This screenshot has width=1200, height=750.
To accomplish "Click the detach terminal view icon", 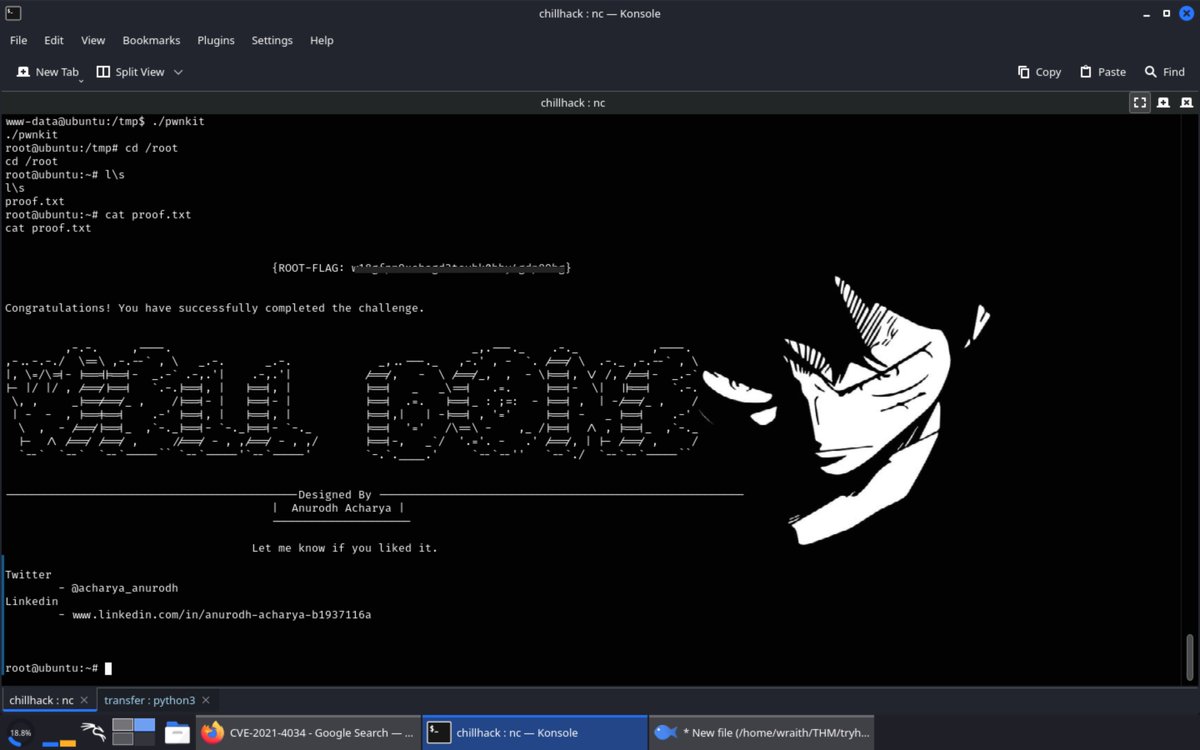I will pyautogui.click(x=1163, y=102).
